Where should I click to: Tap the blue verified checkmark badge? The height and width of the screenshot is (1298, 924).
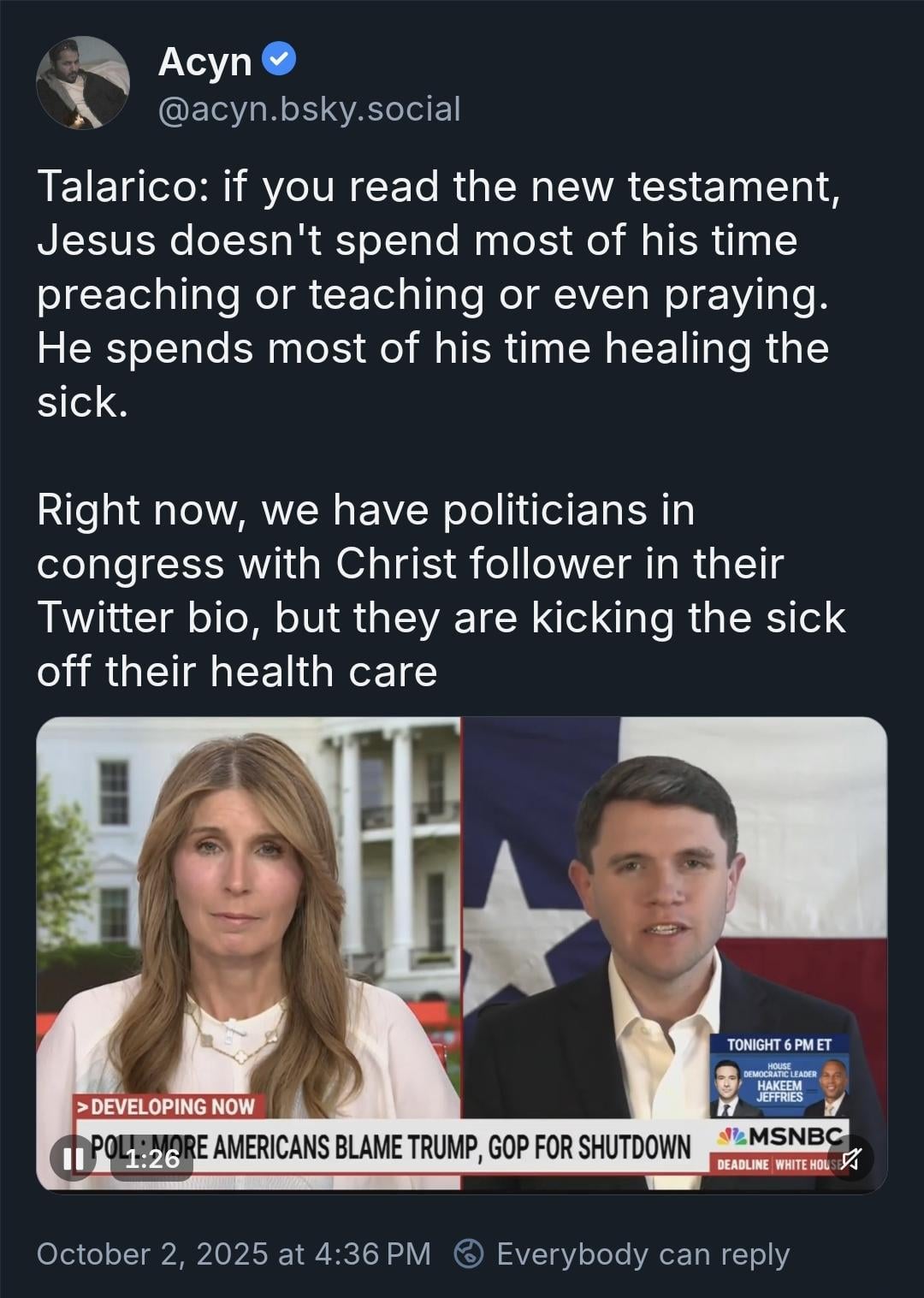(x=281, y=59)
